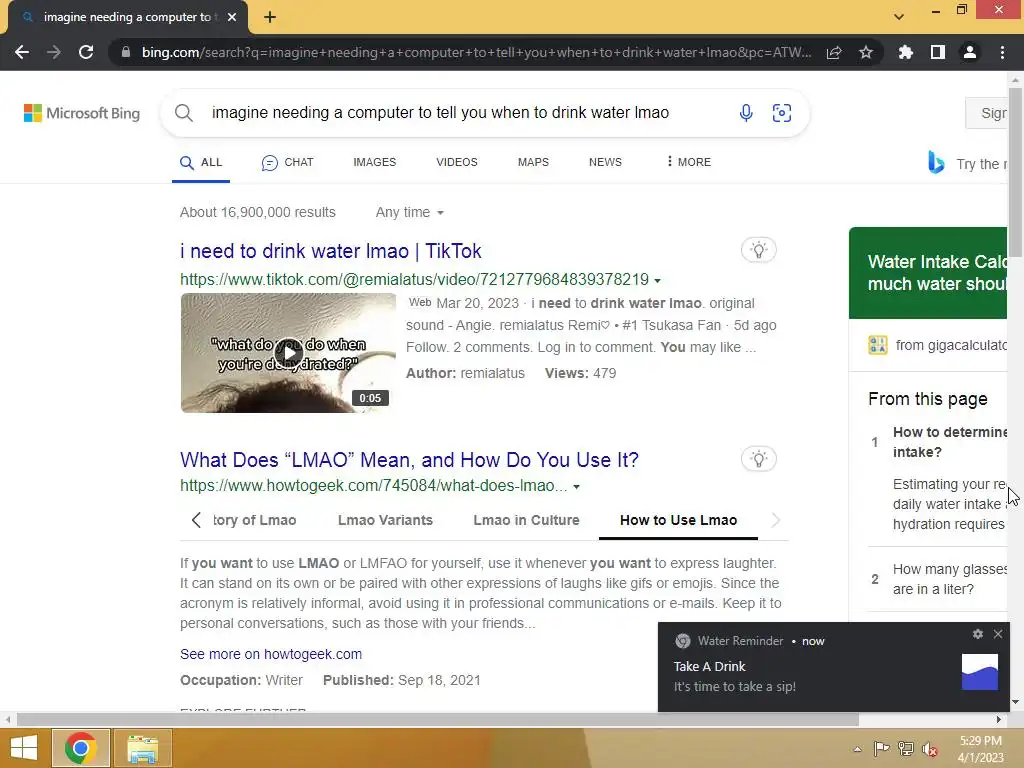
Task: Start voice search with microphone icon
Action: coord(746,113)
